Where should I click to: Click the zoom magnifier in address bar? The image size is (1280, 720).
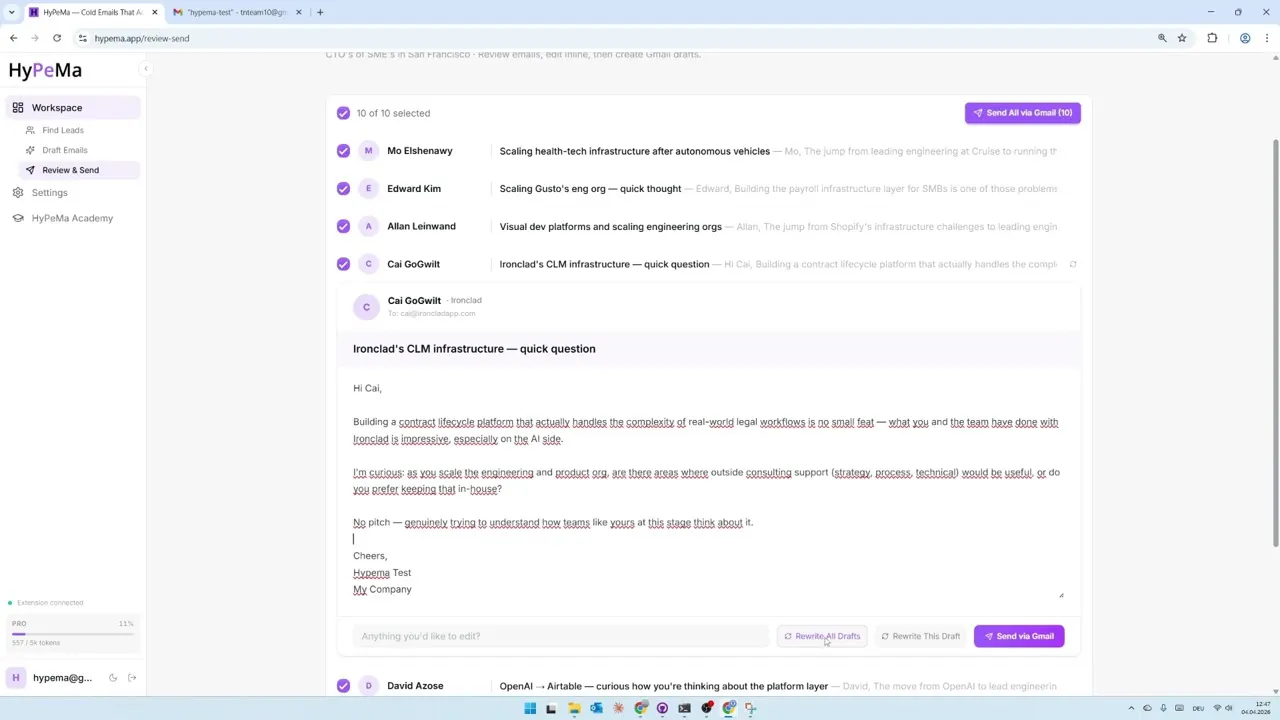pyautogui.click(x=1162, y=38)
